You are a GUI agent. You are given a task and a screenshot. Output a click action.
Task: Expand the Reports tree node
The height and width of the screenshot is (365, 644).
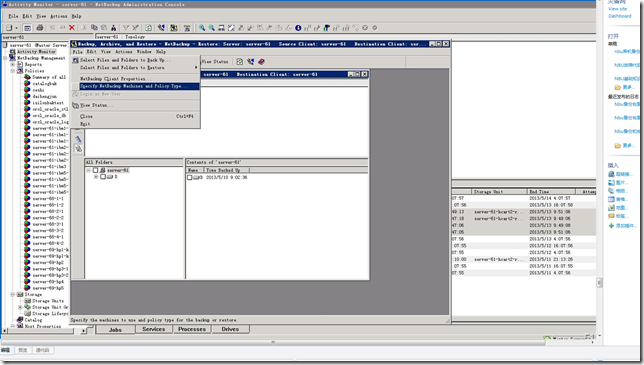coord(13,64)
